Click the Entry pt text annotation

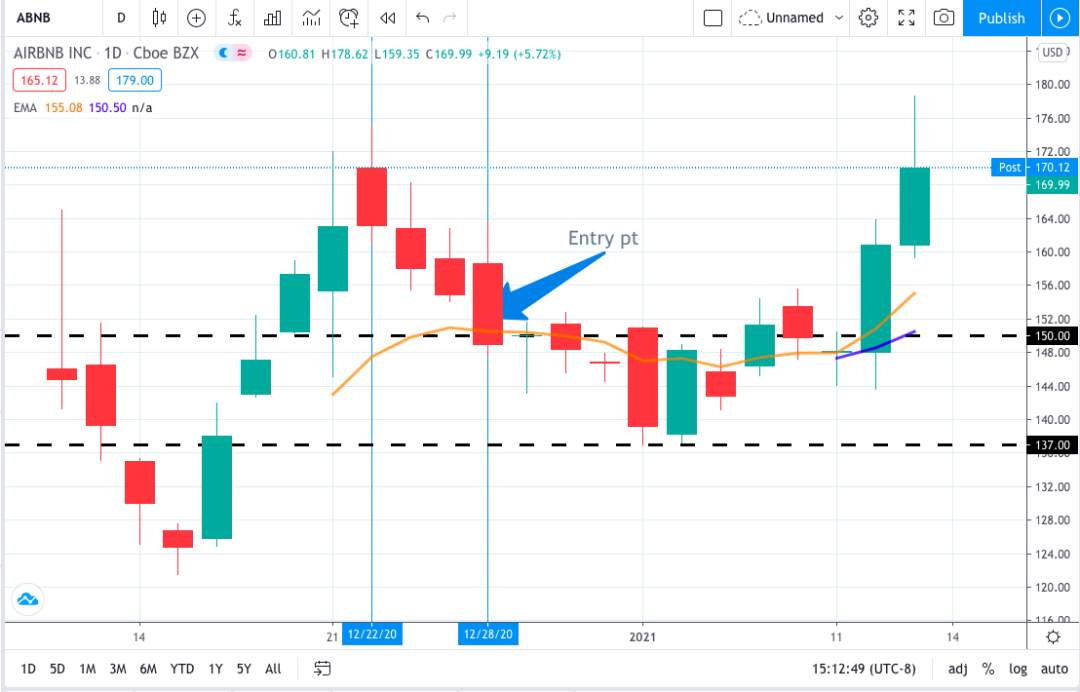pos(603,238)
